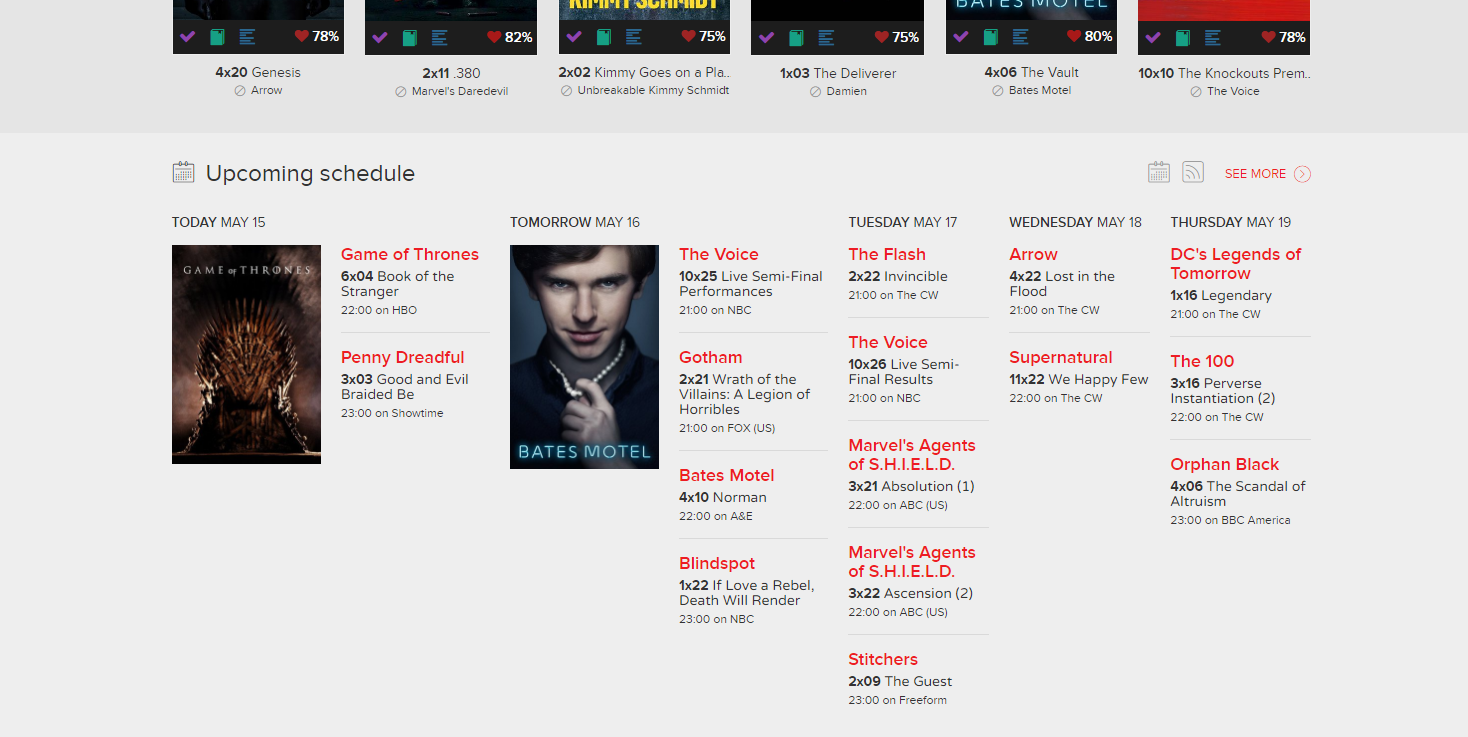This screenshot has width=1468, height=737.
Task: Open Bates Motel 4x10 Norman entry
Action: pos(723,497)
